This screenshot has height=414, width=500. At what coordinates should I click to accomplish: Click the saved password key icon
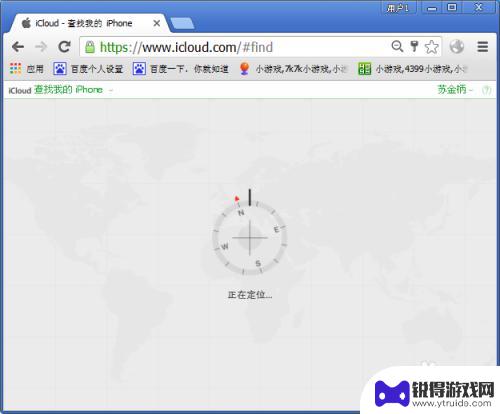414,46
